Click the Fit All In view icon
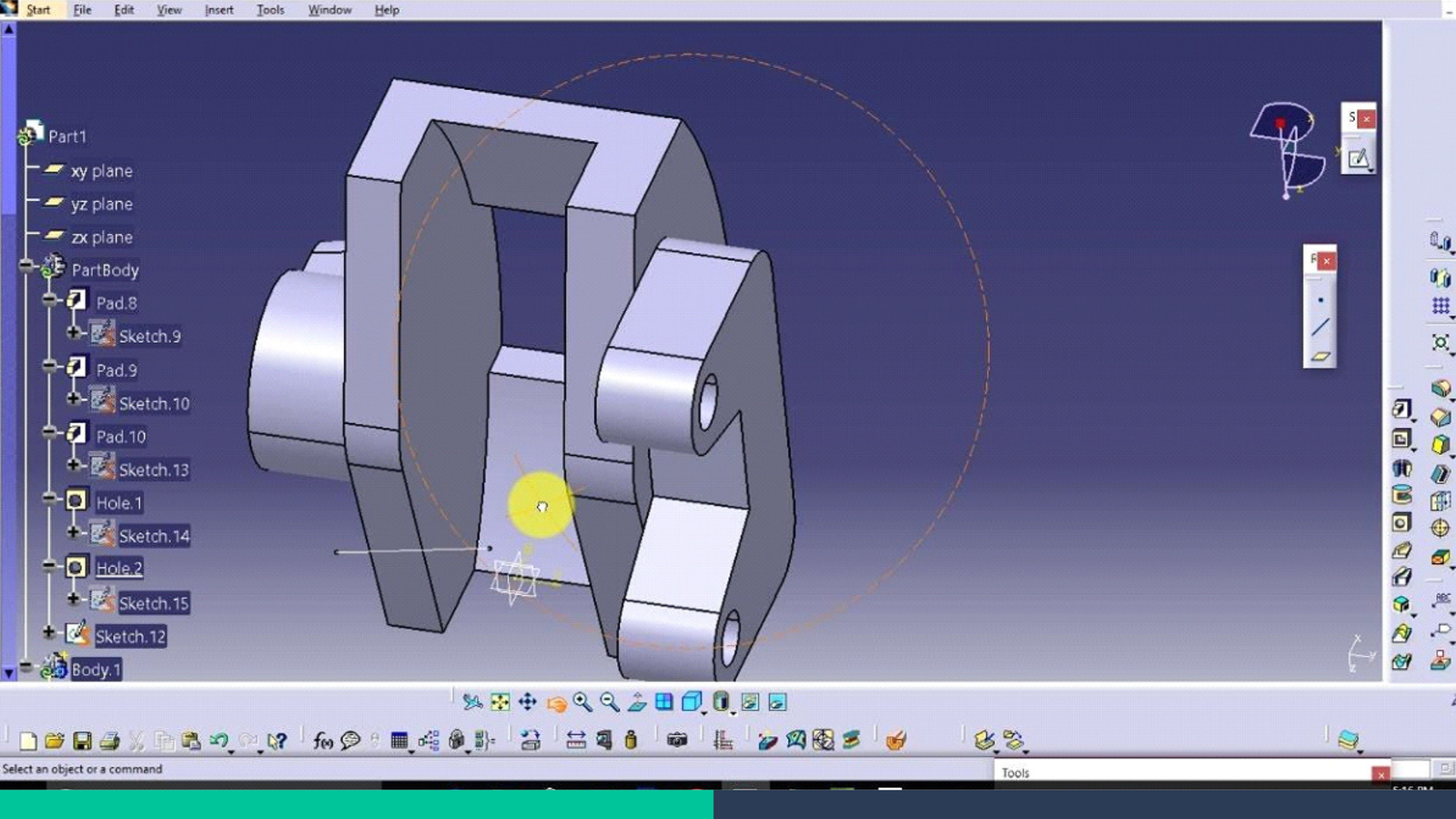This screenshot has width=1456, height=819. tap(500, 702)
